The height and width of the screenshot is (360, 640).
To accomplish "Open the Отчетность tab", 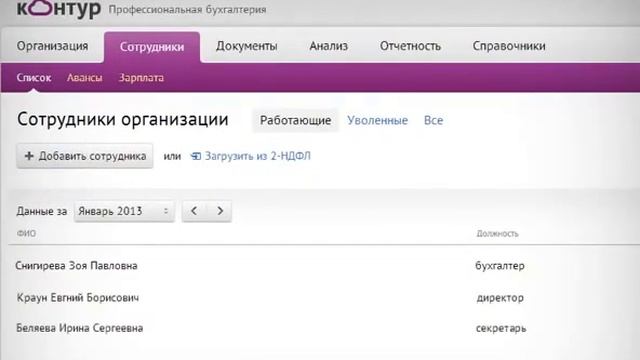I will (x=410, y=46).
